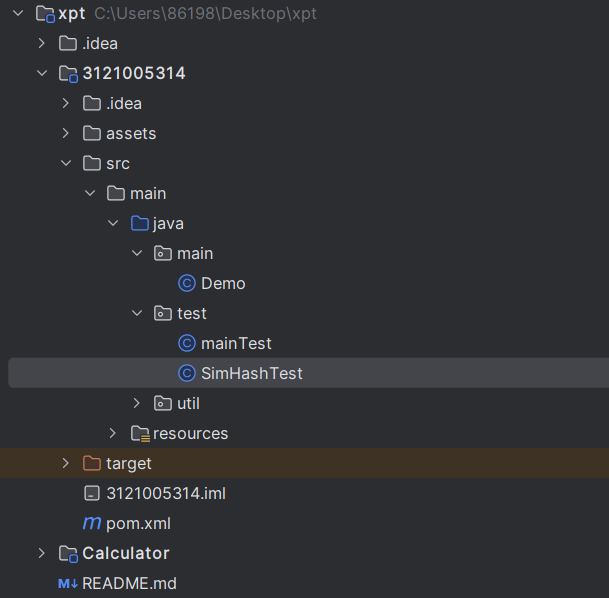Collapse the java source root chevron
Screen dimensions: 609x598
(113, 223)
